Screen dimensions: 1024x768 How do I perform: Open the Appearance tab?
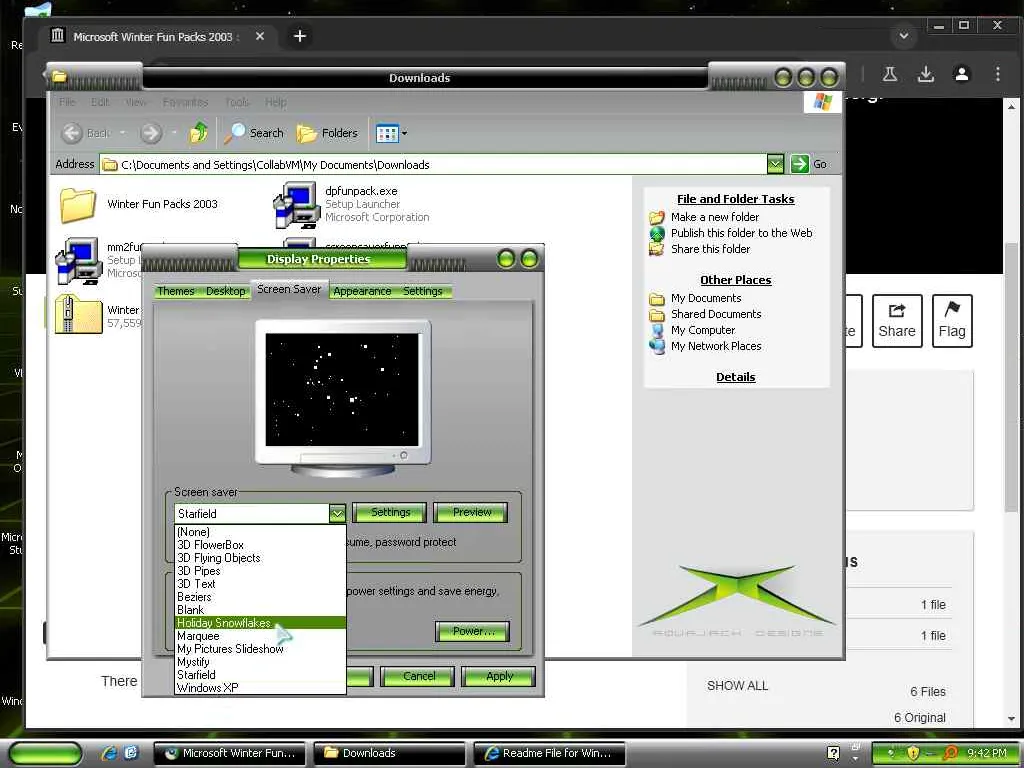tap(362, 291)
